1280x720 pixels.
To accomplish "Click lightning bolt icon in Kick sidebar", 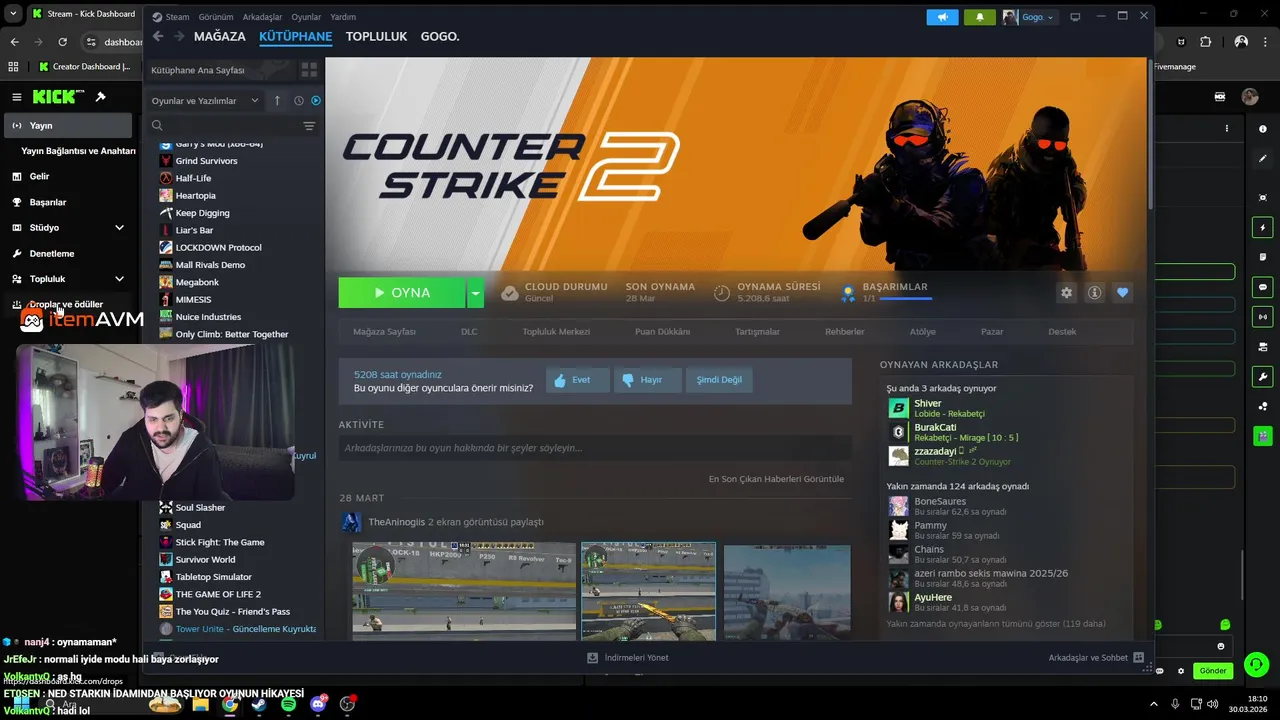I will (1263, 228).
